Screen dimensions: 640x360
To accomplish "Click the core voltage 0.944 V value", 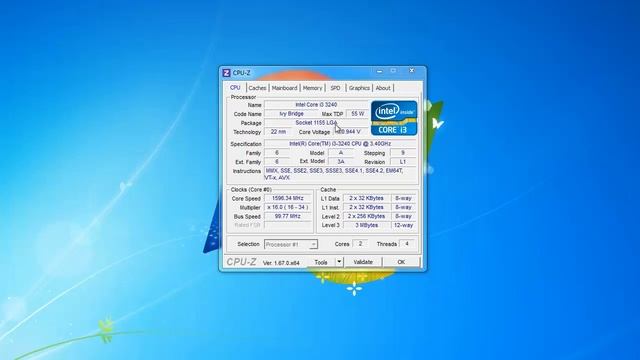I will pyautogui.click(x=350, y=132).
